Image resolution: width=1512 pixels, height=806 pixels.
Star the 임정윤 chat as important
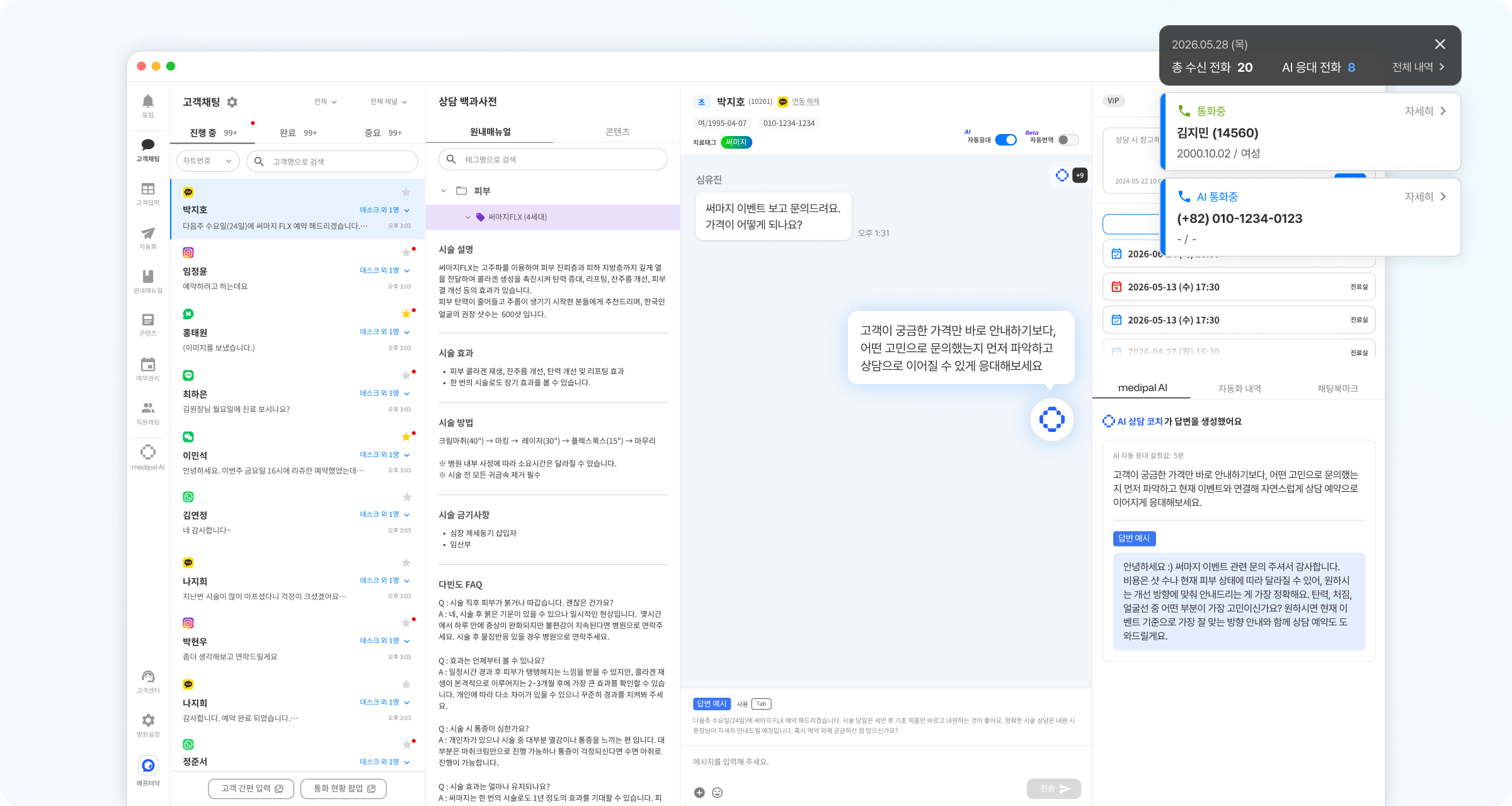coord(406,253)
